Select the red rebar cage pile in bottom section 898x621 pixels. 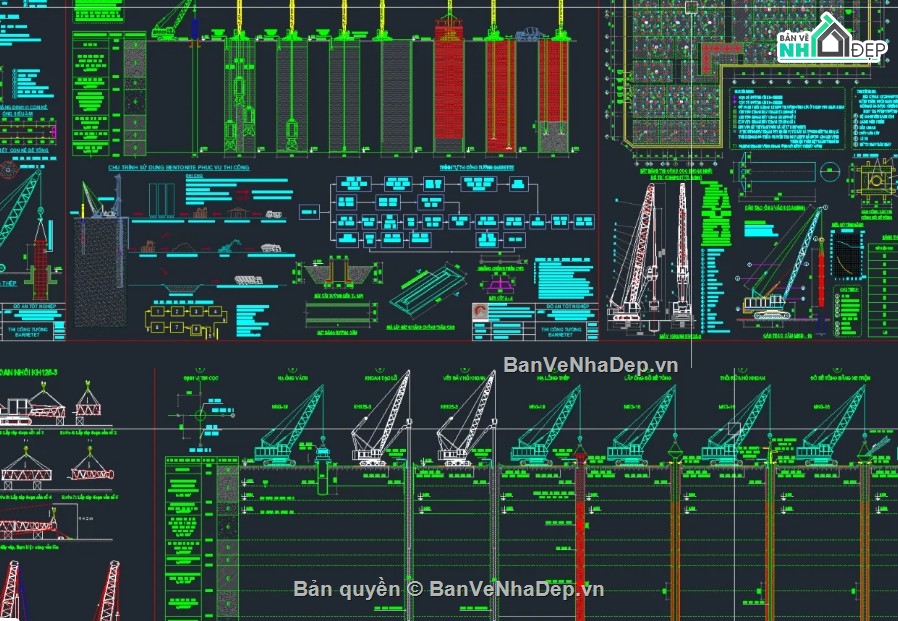click(x=580, y=536)
